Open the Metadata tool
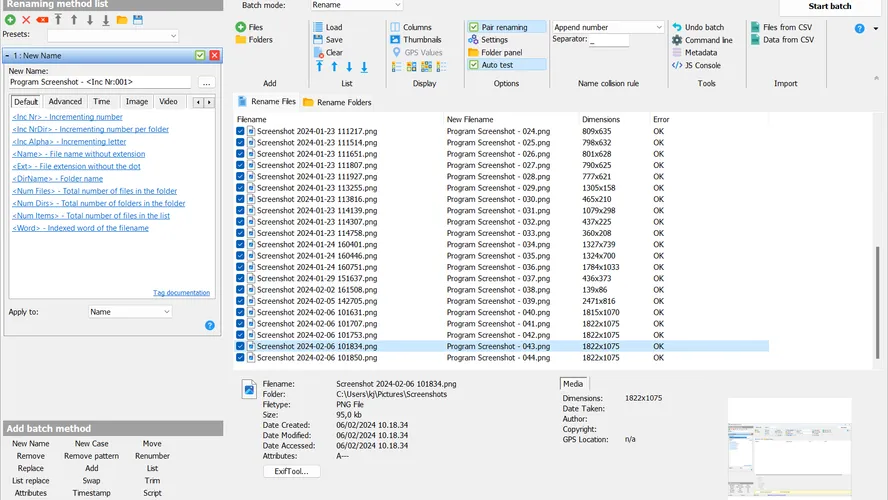The height and width of the screenshot is (500, 888). coord(694,53)
